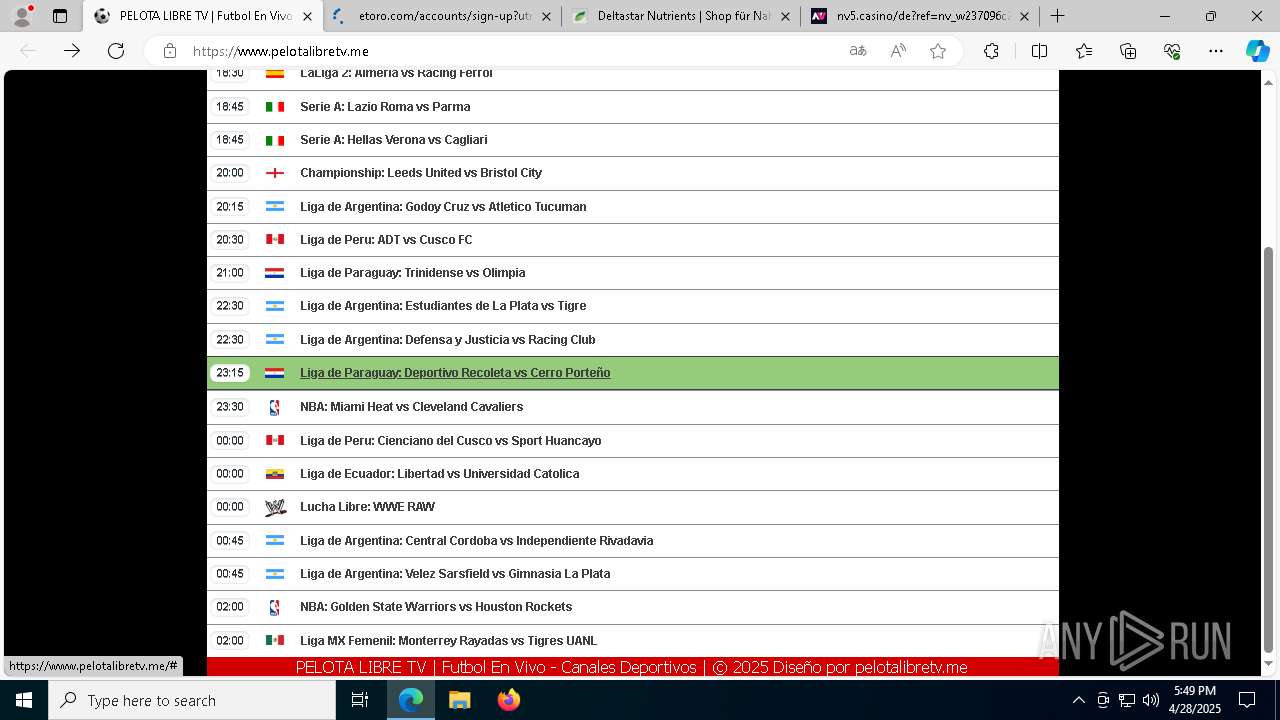Close the nv5.casino tab
1280x720 pixels.
click(1024, 16)
